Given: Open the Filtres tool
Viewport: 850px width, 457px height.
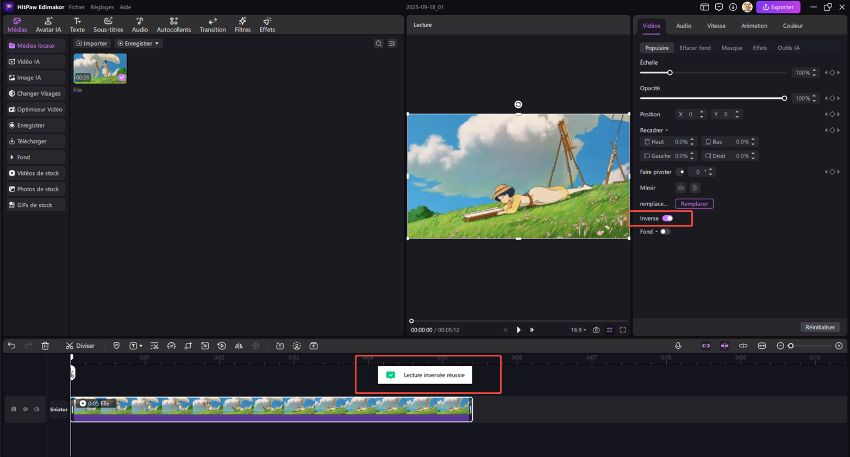Looking at the screenshot, I should point(242,25).
